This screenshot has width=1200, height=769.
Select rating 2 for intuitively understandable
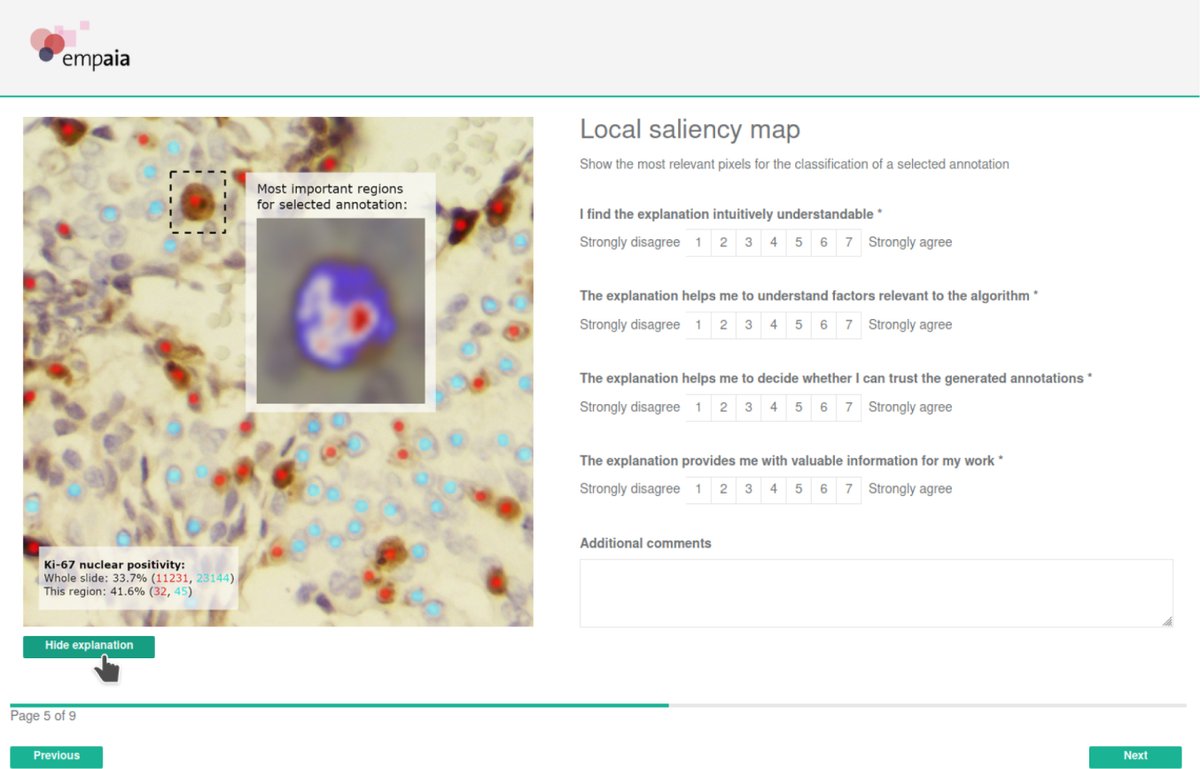point(723,242)
